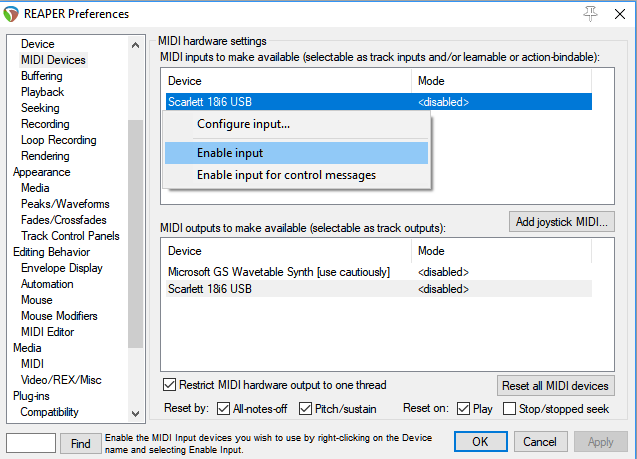The width and height of the screenshot is (637, 459).
Task: Open the Playback preferences page
Action: [43, 92]
